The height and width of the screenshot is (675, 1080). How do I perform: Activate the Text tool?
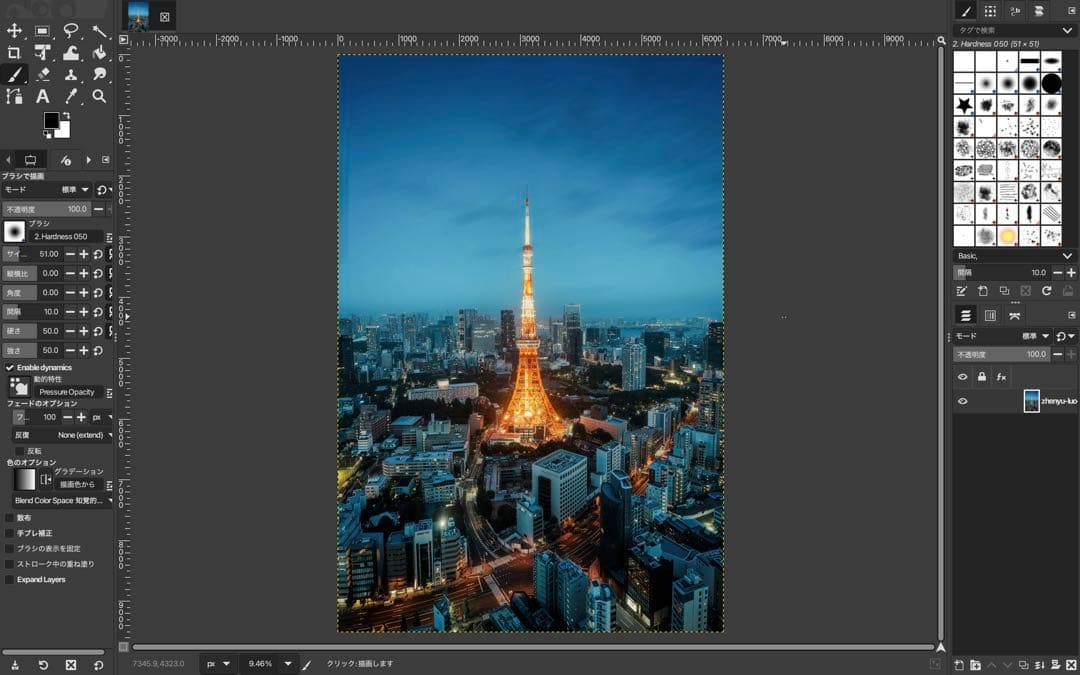[42, 96]
